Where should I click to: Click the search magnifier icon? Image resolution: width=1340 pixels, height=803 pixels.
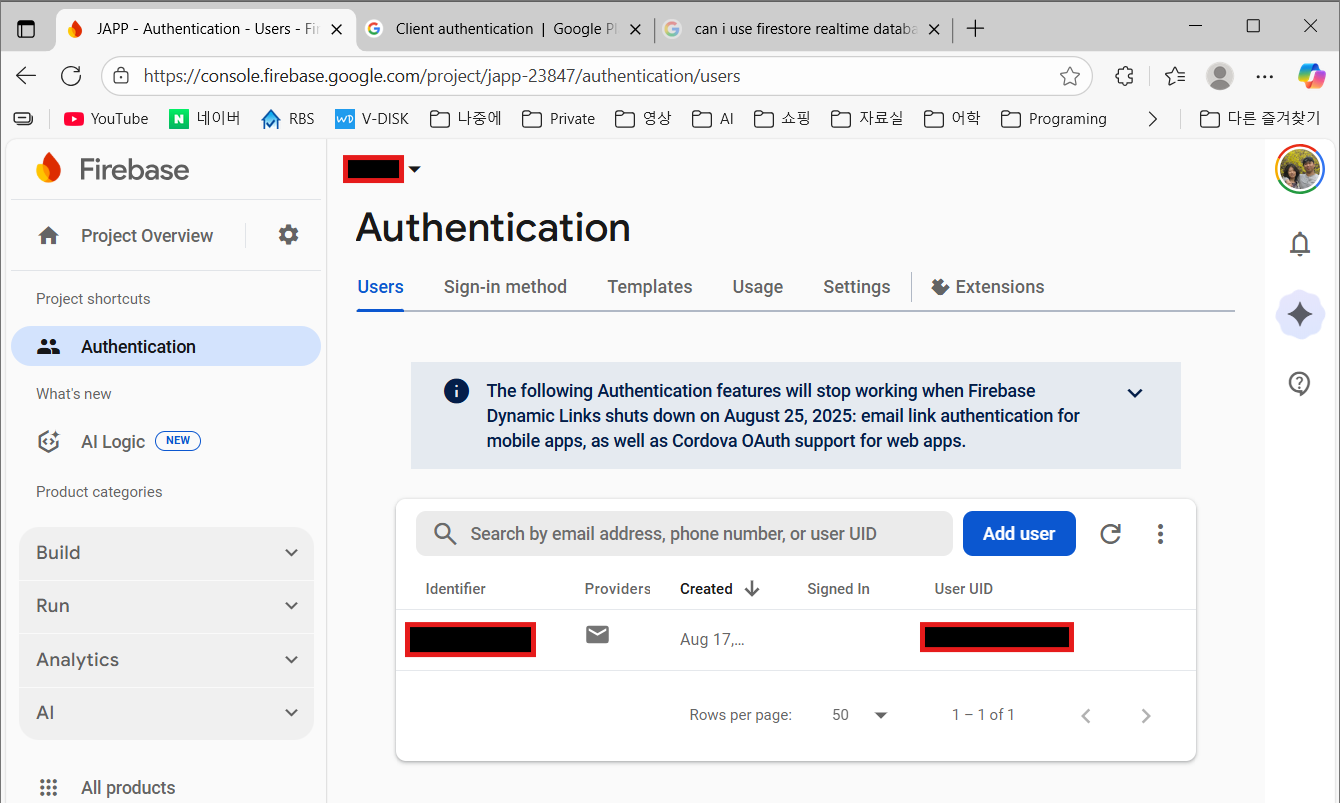[x=445, y=534]
